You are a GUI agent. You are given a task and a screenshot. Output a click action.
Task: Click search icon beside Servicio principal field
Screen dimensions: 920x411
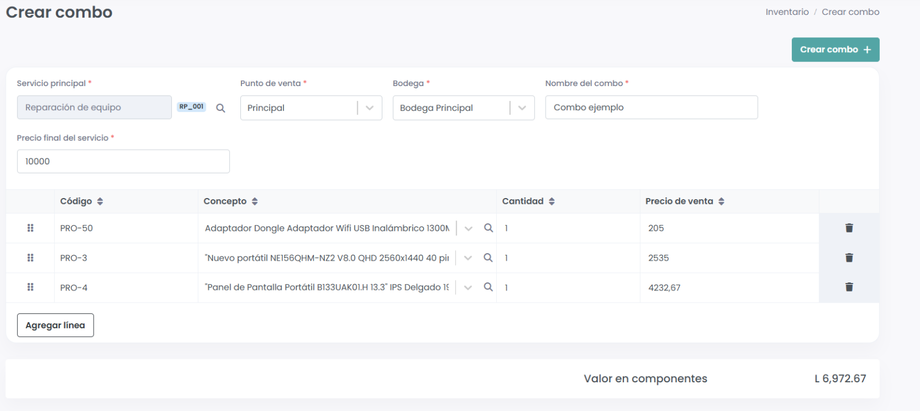pos(221,108)
